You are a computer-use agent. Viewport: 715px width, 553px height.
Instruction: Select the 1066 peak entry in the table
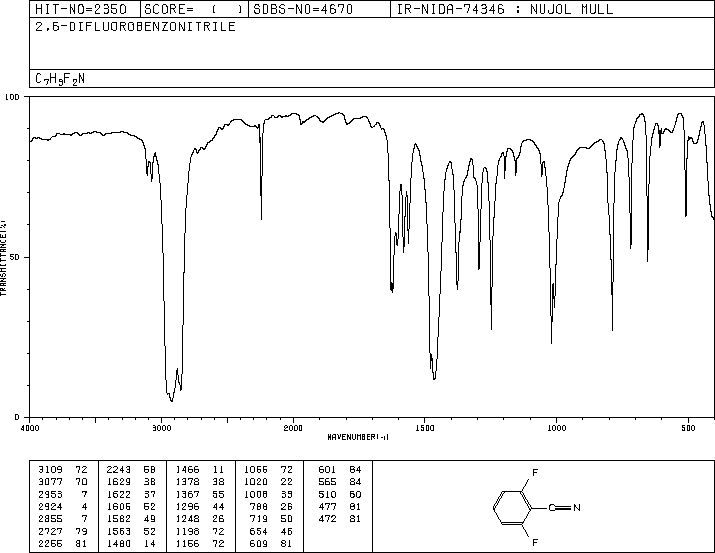(268, 470)
